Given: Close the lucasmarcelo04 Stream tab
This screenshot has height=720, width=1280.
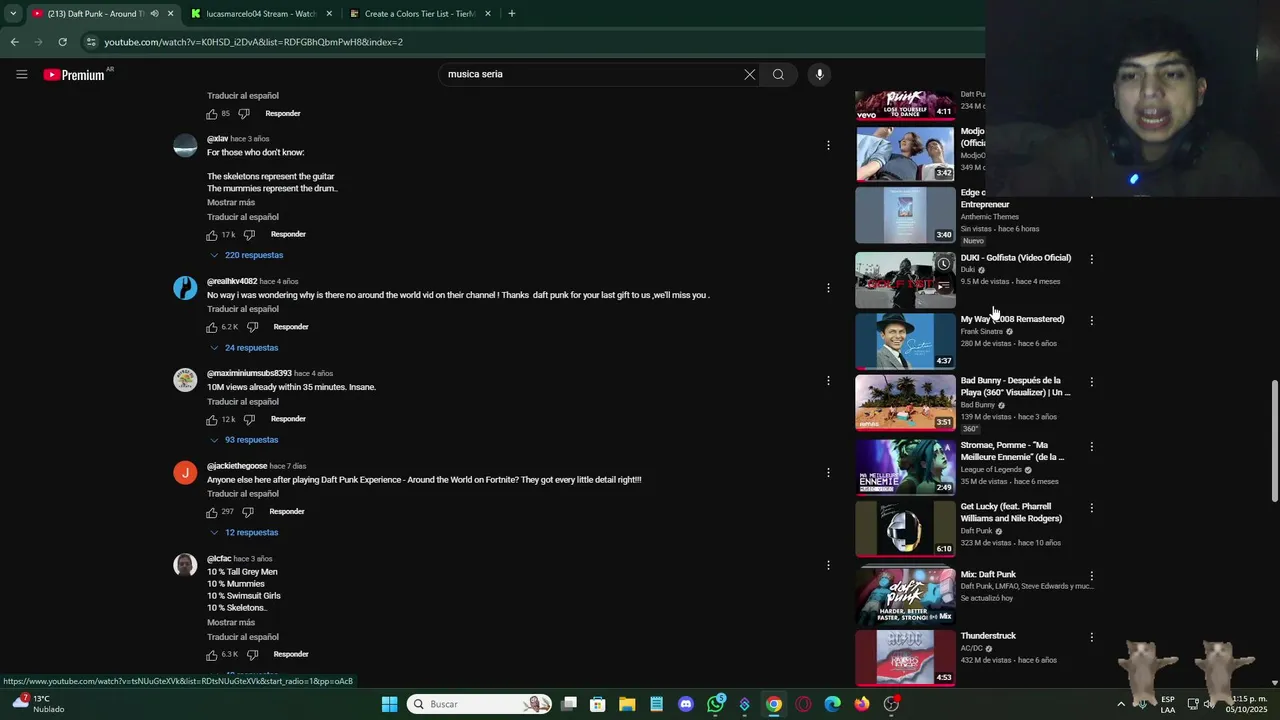Looking at the screenshot, I should click(x=329, y=14).
